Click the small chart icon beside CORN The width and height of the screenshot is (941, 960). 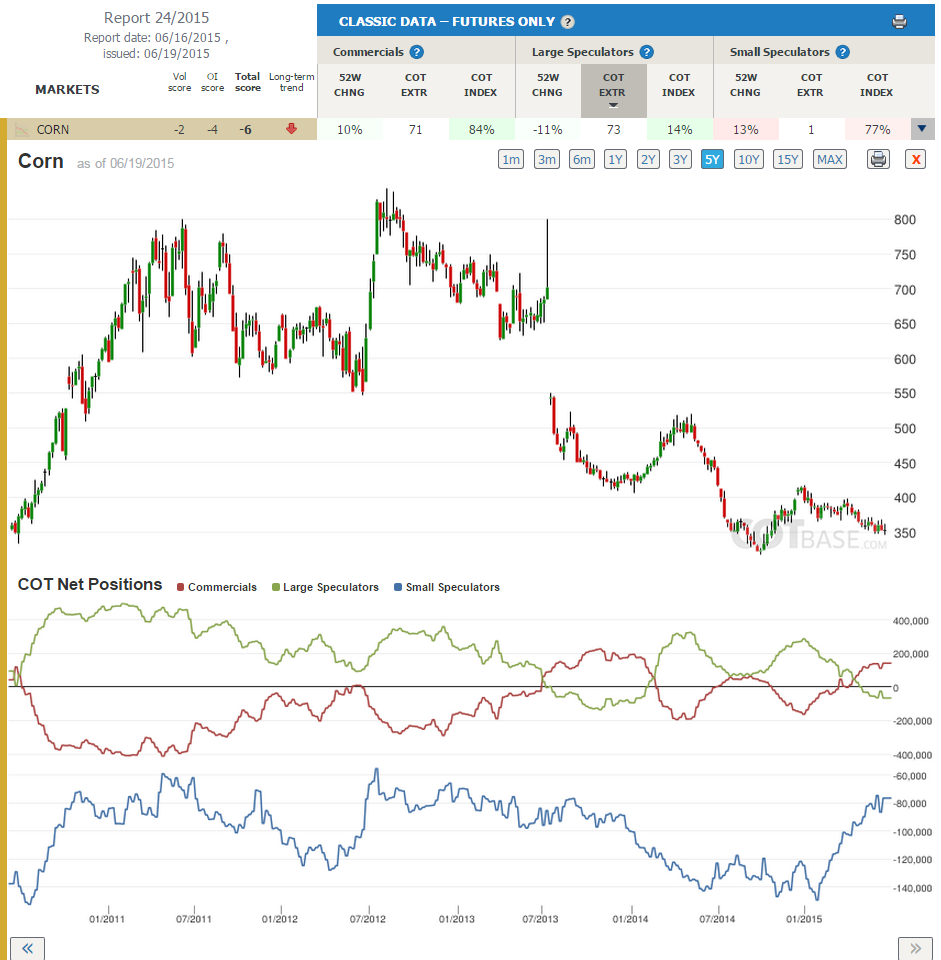[22, 130]
